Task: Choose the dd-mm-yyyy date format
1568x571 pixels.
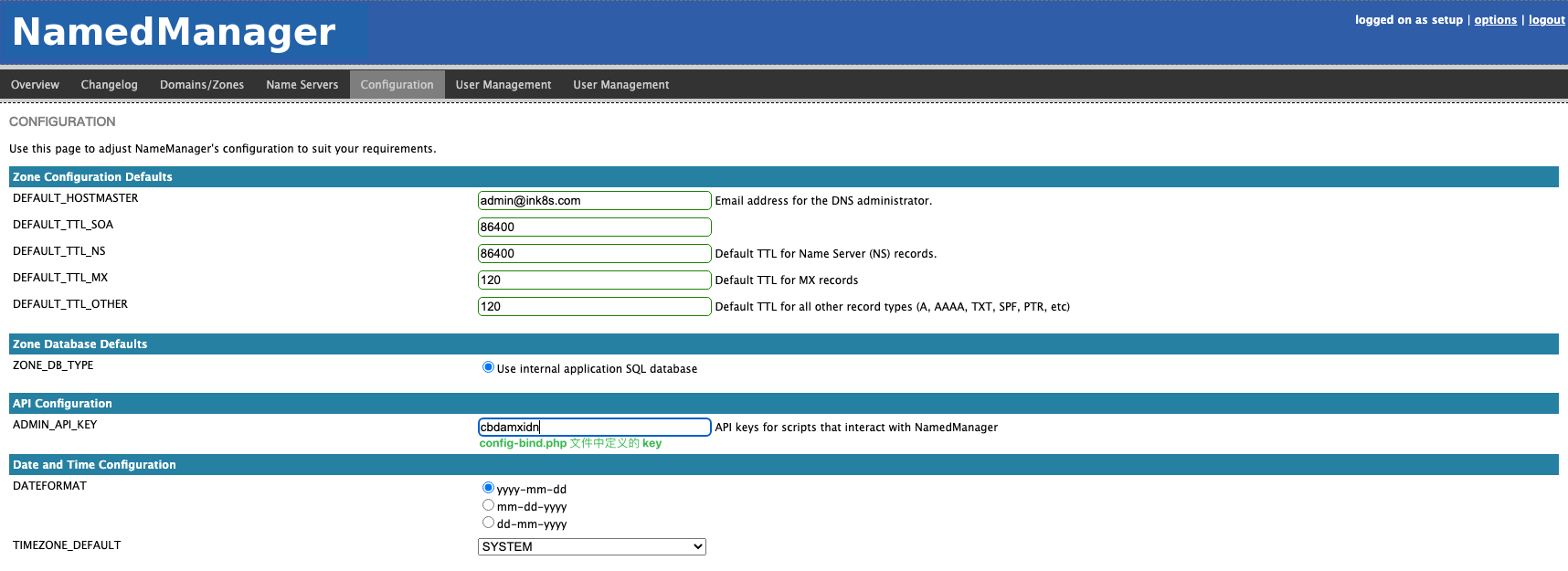Action: (488, 523)
